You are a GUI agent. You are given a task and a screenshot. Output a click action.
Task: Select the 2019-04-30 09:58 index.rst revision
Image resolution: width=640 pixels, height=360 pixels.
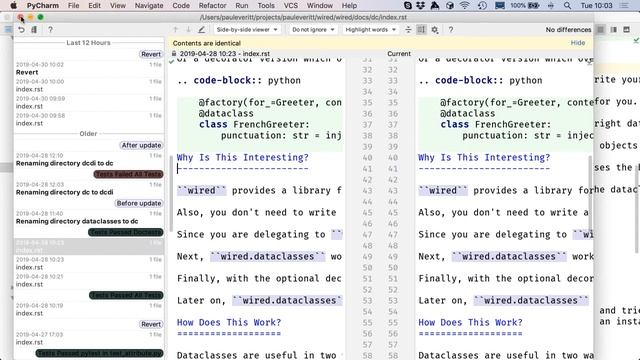tap(89, 120)
